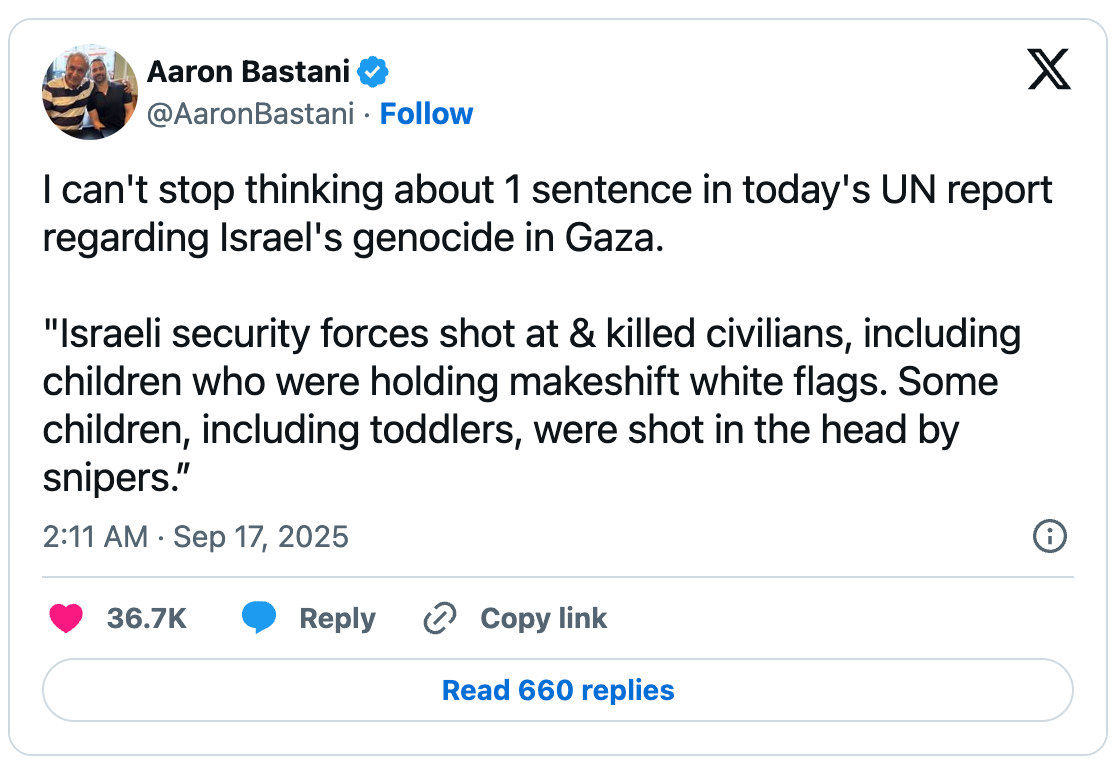Click the "makeshift white flags" text line
Viewport: 1118px width, 766px height.
[519, 382]
